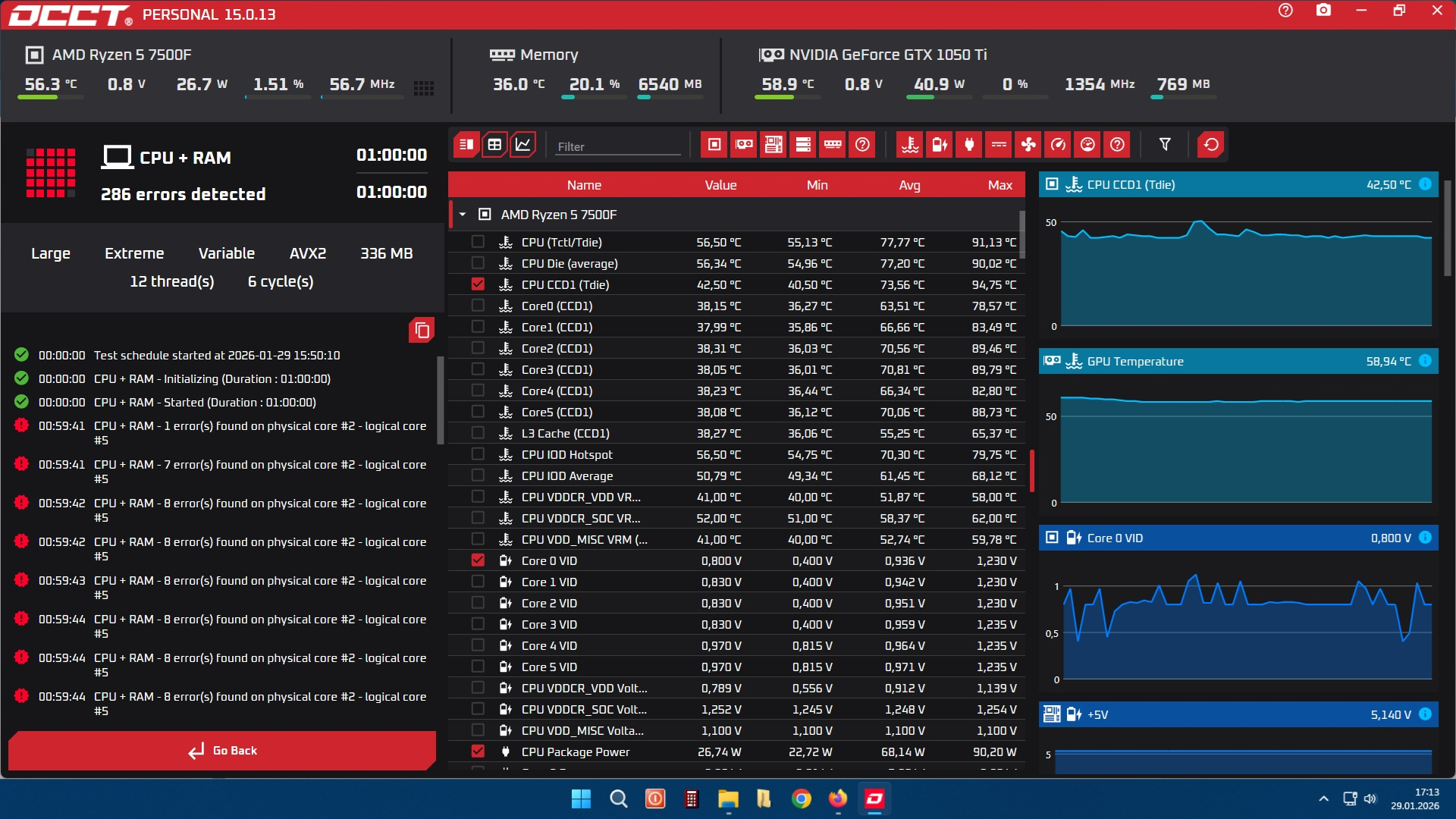This screenshot has width=1456, height=819.
Task: Toggle the storage hardware filter
Action: 803,144
